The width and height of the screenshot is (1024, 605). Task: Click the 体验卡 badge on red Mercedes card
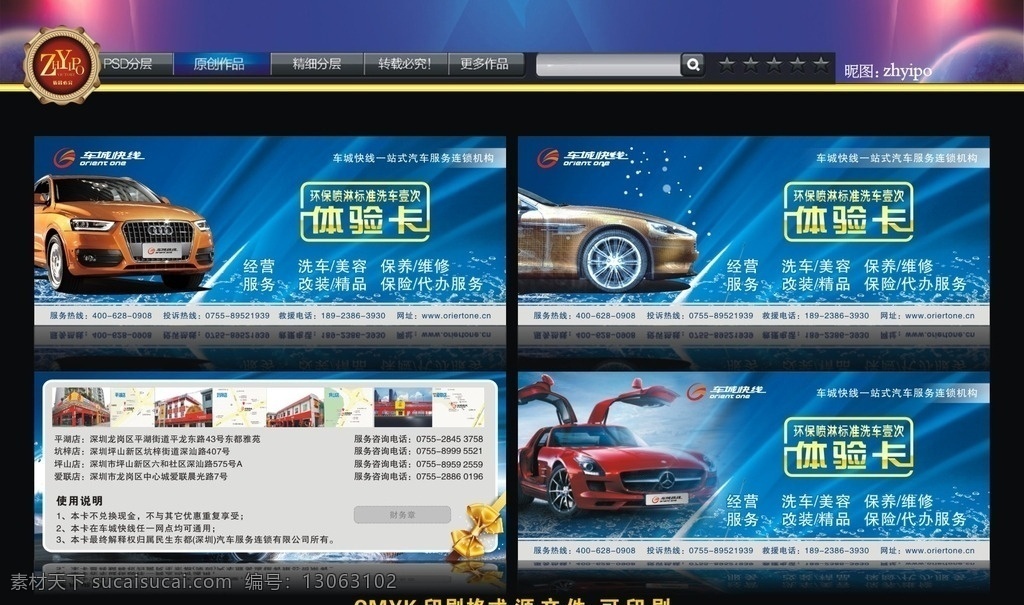click(x=848, y=447)
